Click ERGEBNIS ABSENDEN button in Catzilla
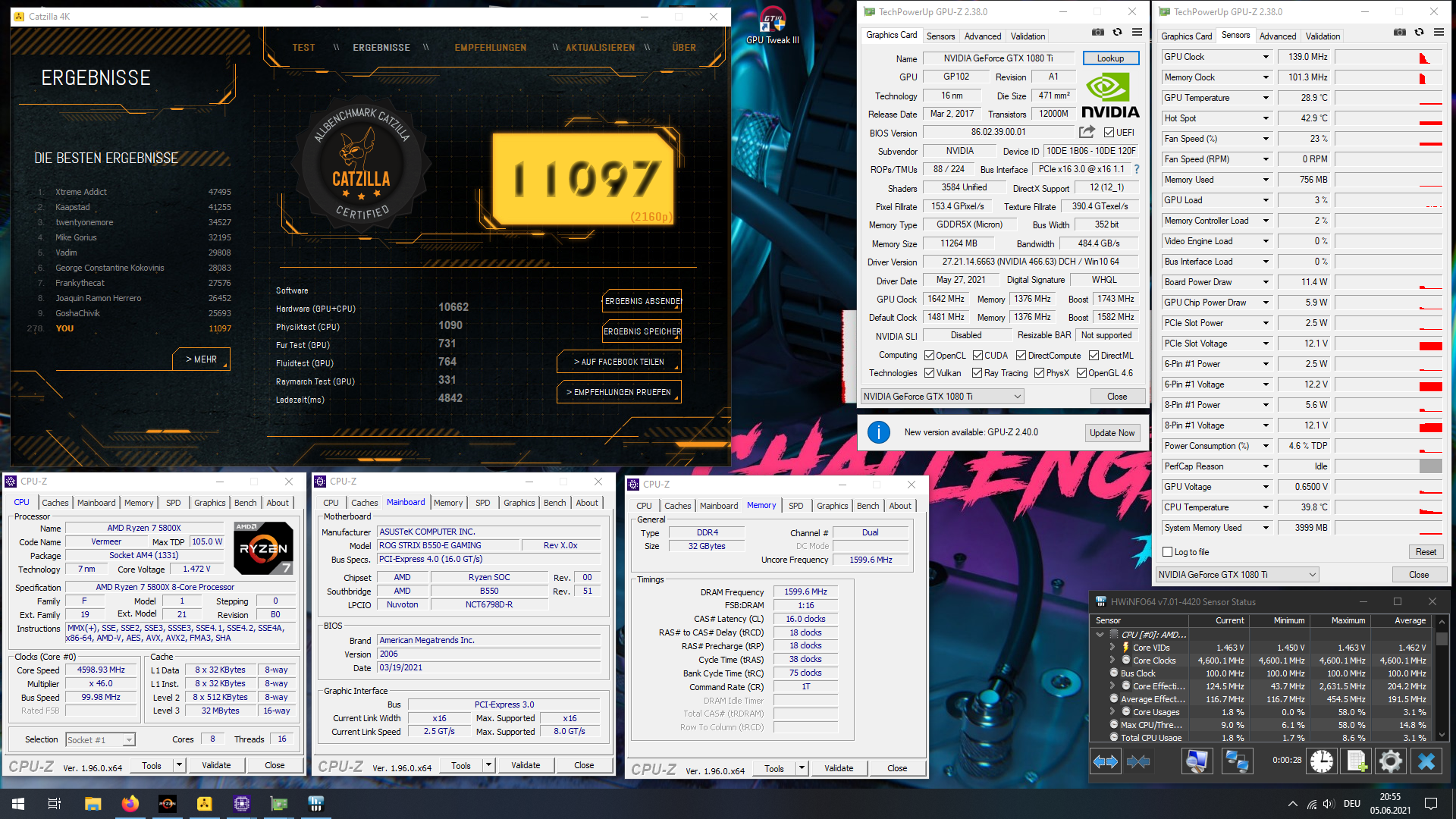Viewport: 1456px width, 819px height. pyautogui.click(x=642, y=301)
